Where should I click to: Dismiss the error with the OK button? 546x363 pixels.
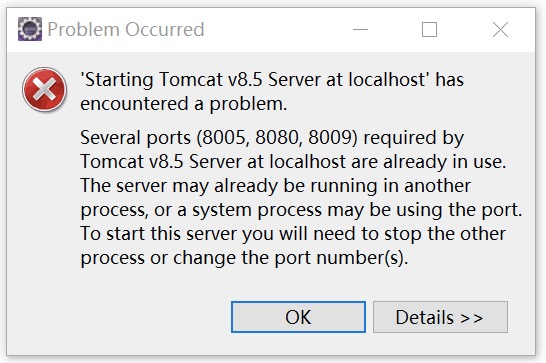click(x=298, y=317)
